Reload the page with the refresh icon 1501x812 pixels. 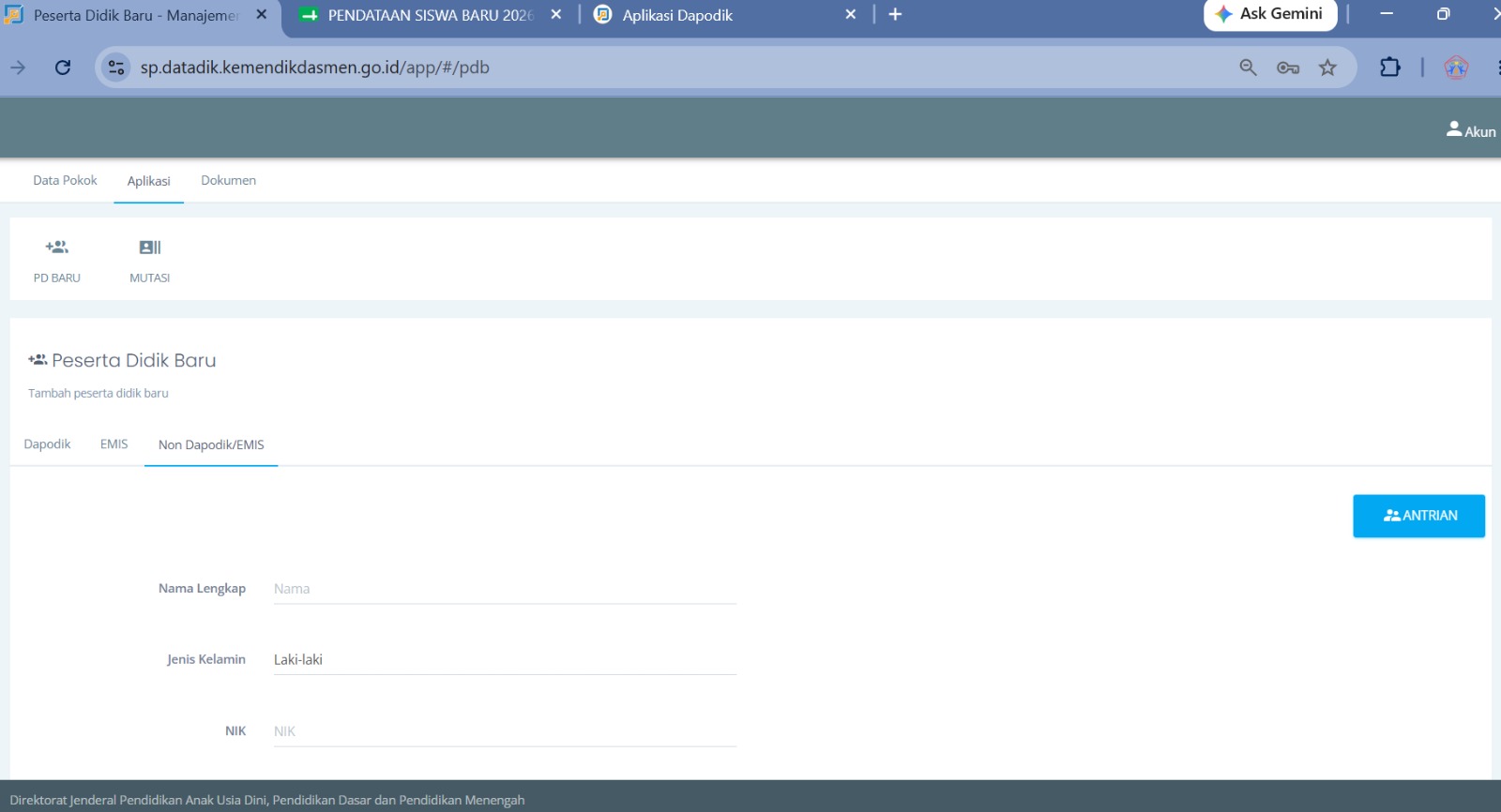tap(63, 68)
